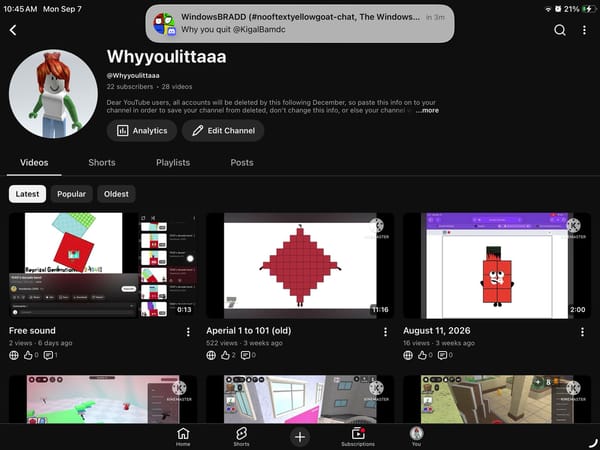
Task: Open options menu for Free sound video
Action: (x=188, y=332)
